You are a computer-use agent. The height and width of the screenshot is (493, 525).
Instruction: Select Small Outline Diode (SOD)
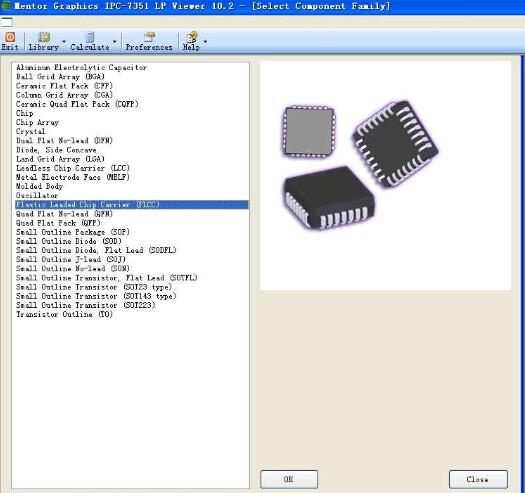point(69,241)
